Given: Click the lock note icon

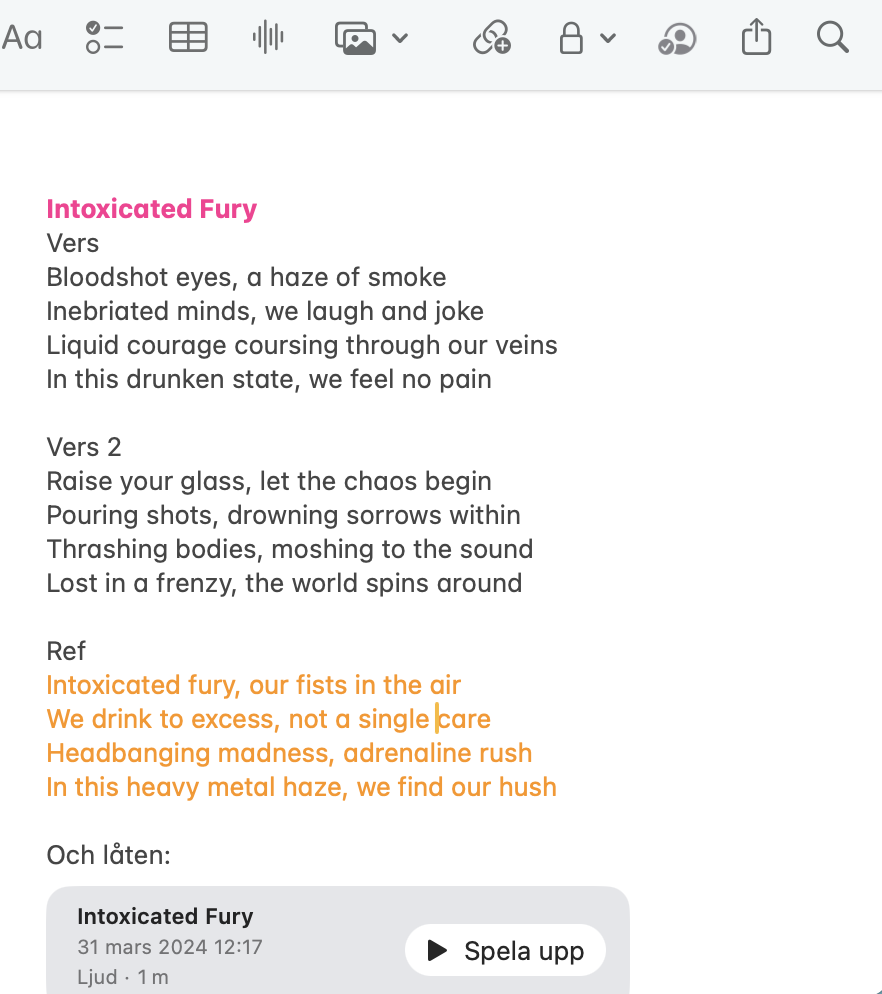Looking at the screenshot, I should [571, 39].
